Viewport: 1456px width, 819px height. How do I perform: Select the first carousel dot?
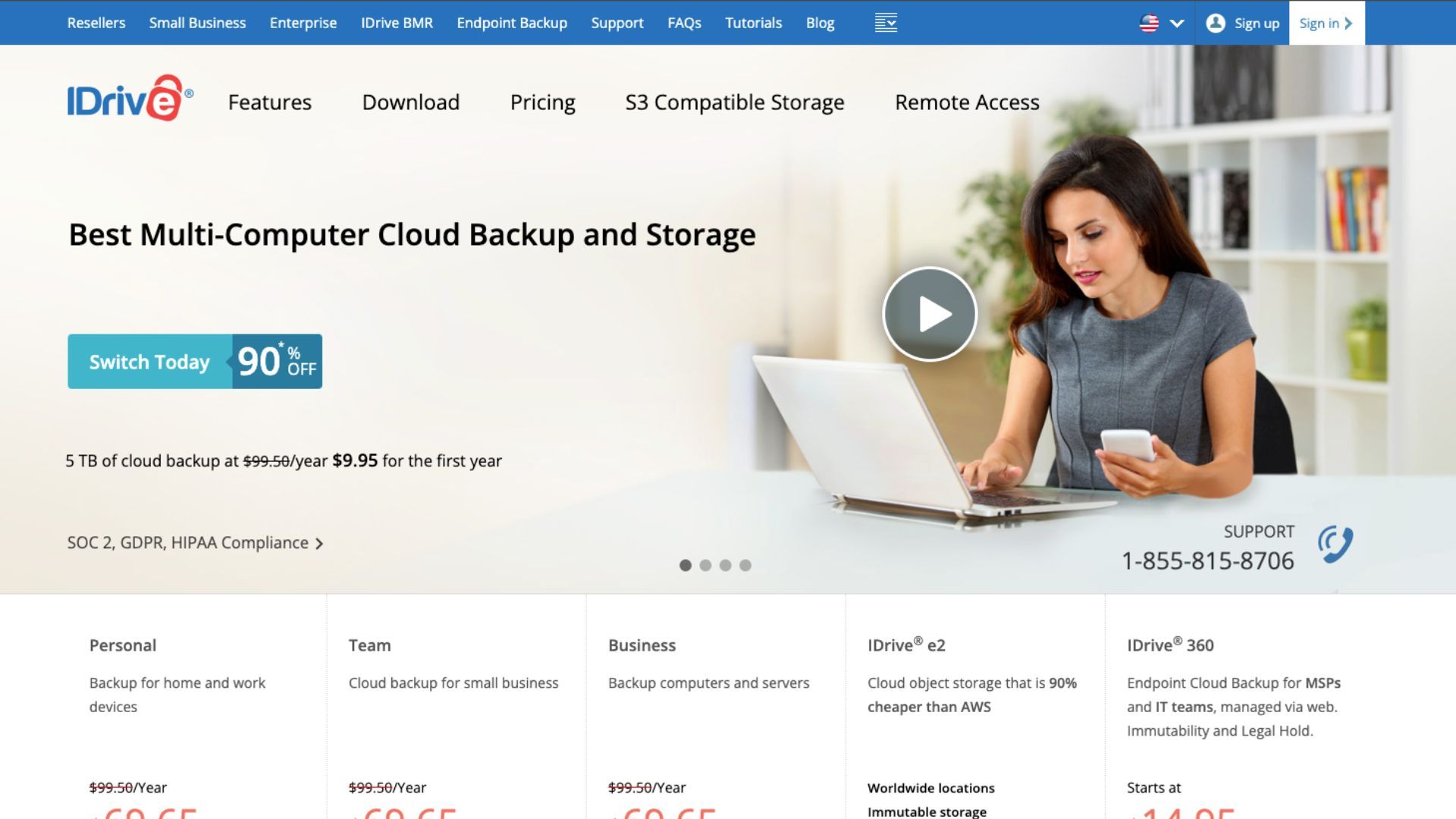point(686,565)
